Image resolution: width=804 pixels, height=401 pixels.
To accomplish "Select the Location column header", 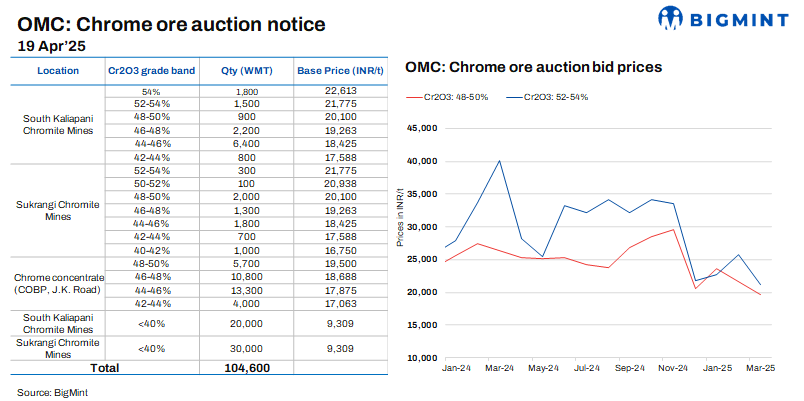I will [58, 71].
